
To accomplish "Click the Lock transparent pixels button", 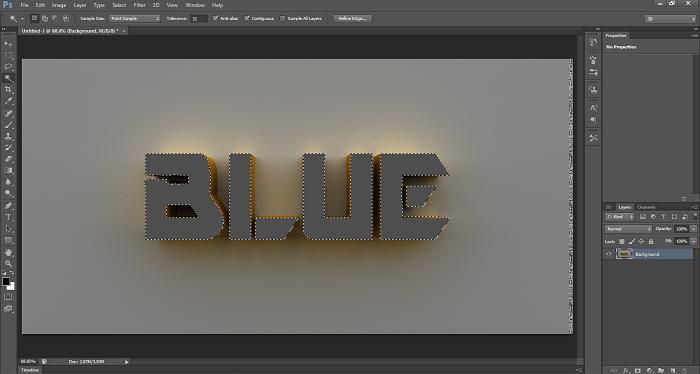I will pos(622,241).
